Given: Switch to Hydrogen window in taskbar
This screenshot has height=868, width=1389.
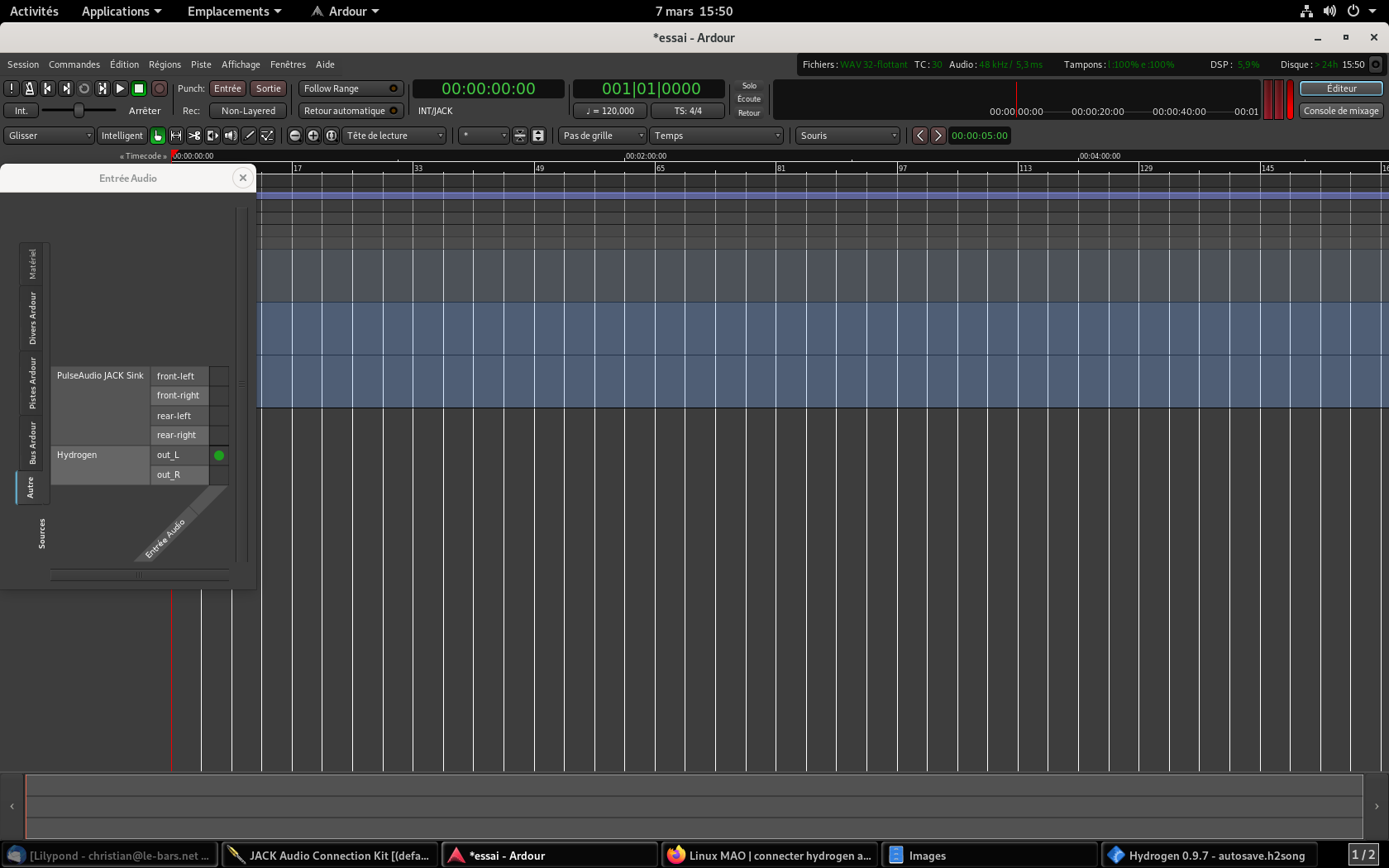Looking at the screenshot, I should tap(1208, 856).
